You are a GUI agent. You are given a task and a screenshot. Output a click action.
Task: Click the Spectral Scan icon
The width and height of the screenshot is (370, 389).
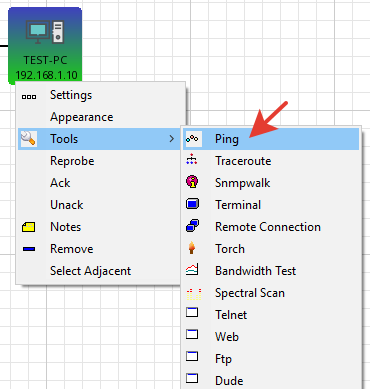pos(194,294)
